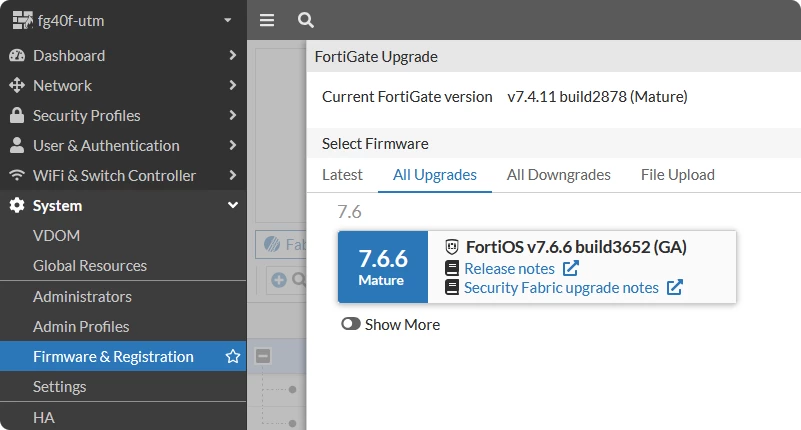Switch to the Latest tab
The image size is (801, 430).
(342, 175)
